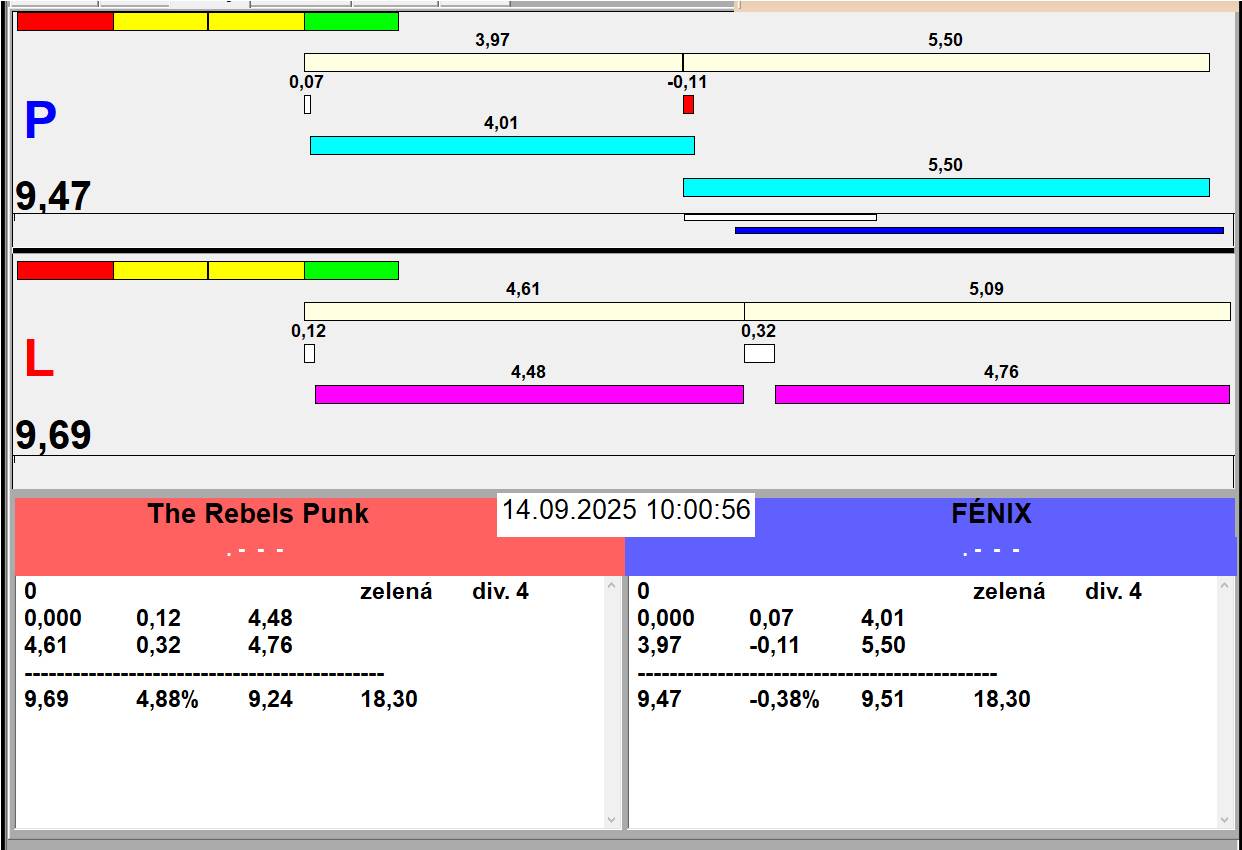Screen dimensions: 1242x850
Task: Click the small 0,12 marker box in lane L
Action: (309, 353)
